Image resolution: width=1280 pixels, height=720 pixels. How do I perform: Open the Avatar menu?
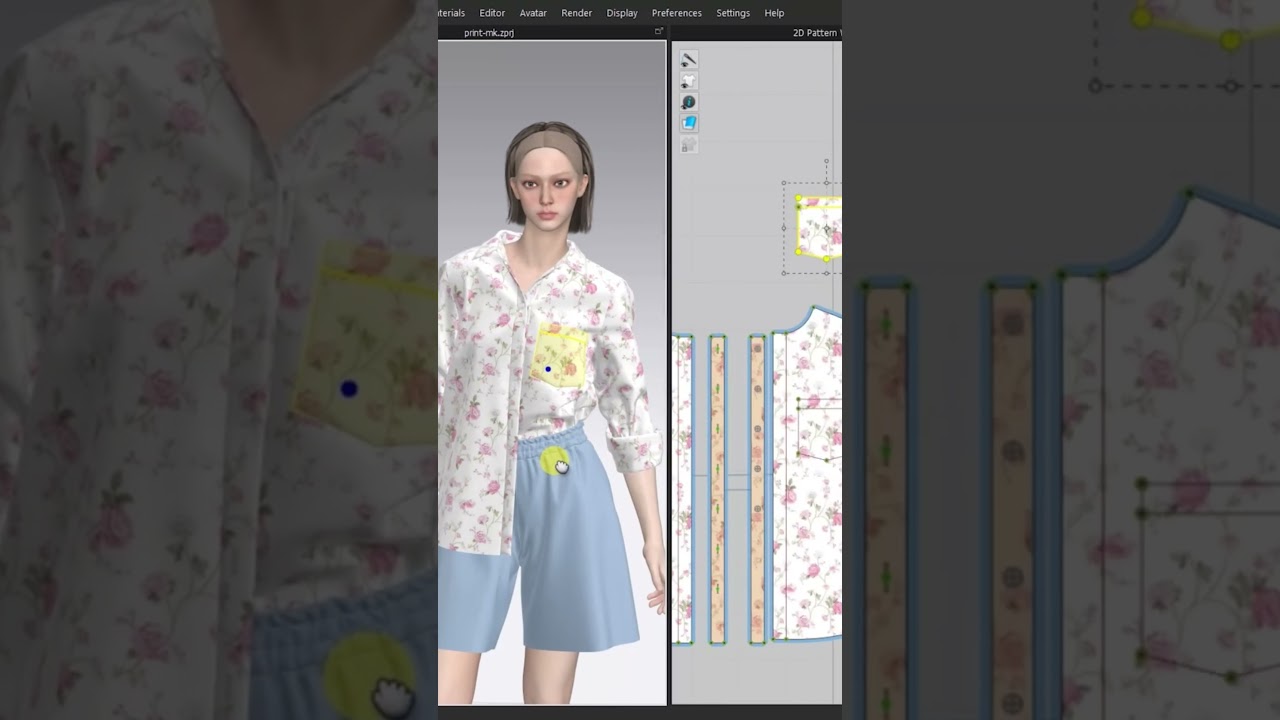(533, 13)
